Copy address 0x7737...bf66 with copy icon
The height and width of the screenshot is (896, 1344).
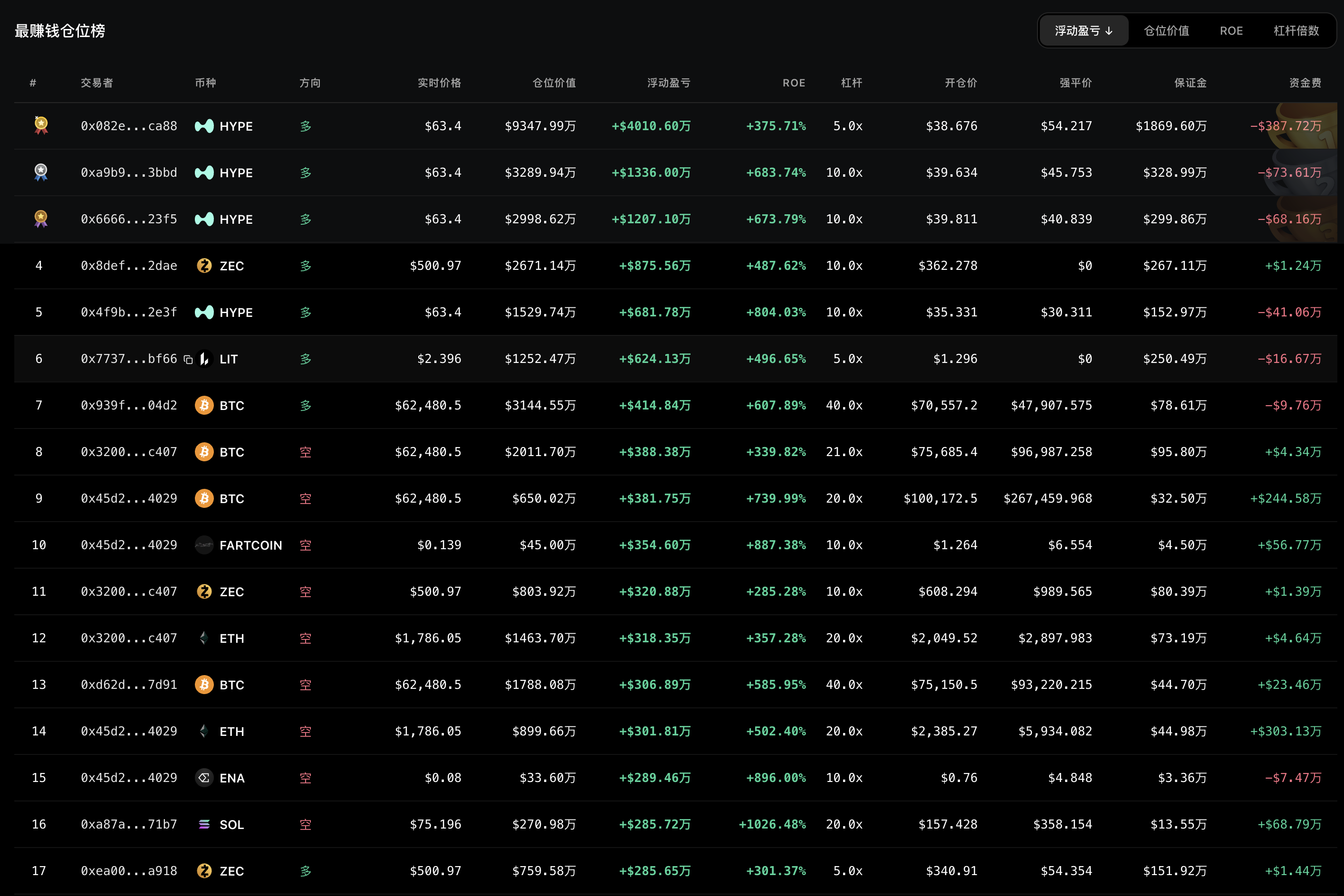[188, 360]
